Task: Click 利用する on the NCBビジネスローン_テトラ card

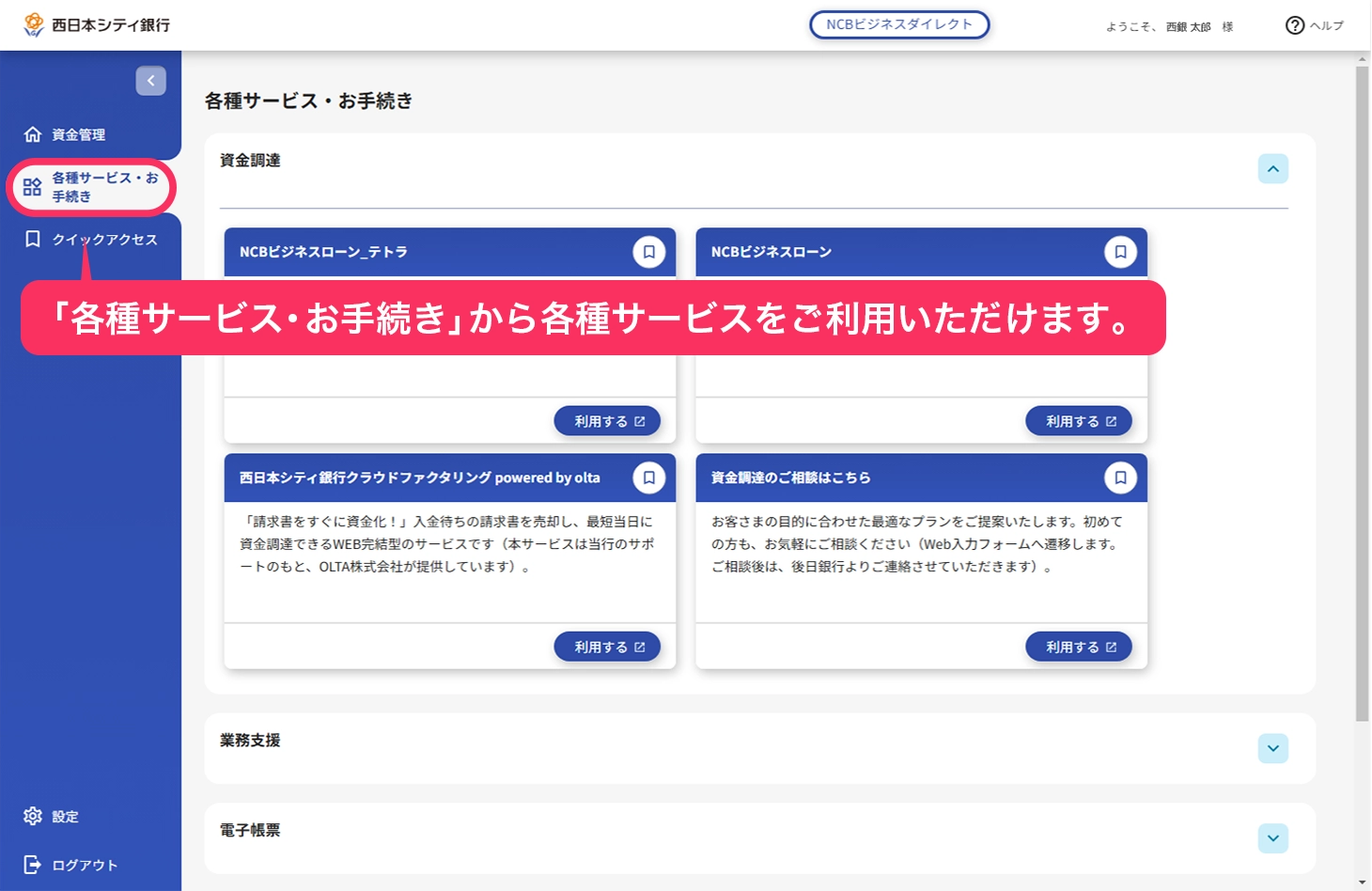Action: pos(607,421)
